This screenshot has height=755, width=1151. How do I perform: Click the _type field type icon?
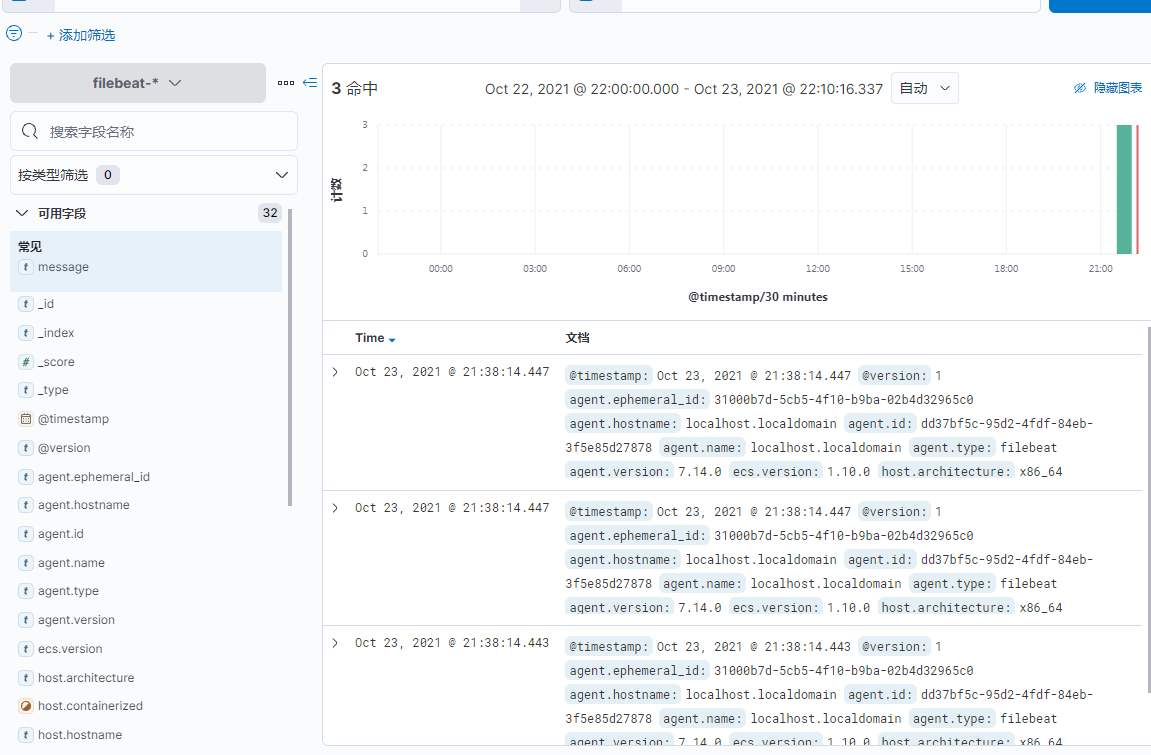26,390
